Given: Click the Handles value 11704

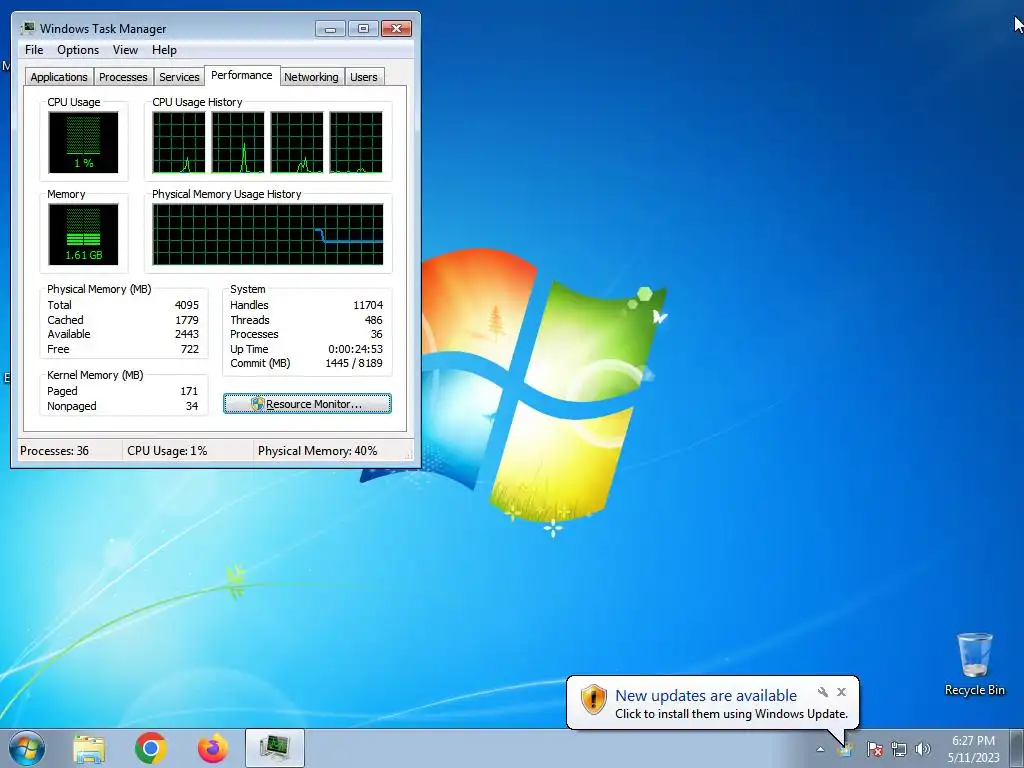Looking at the screenshot, I should [x=368, y=305].
